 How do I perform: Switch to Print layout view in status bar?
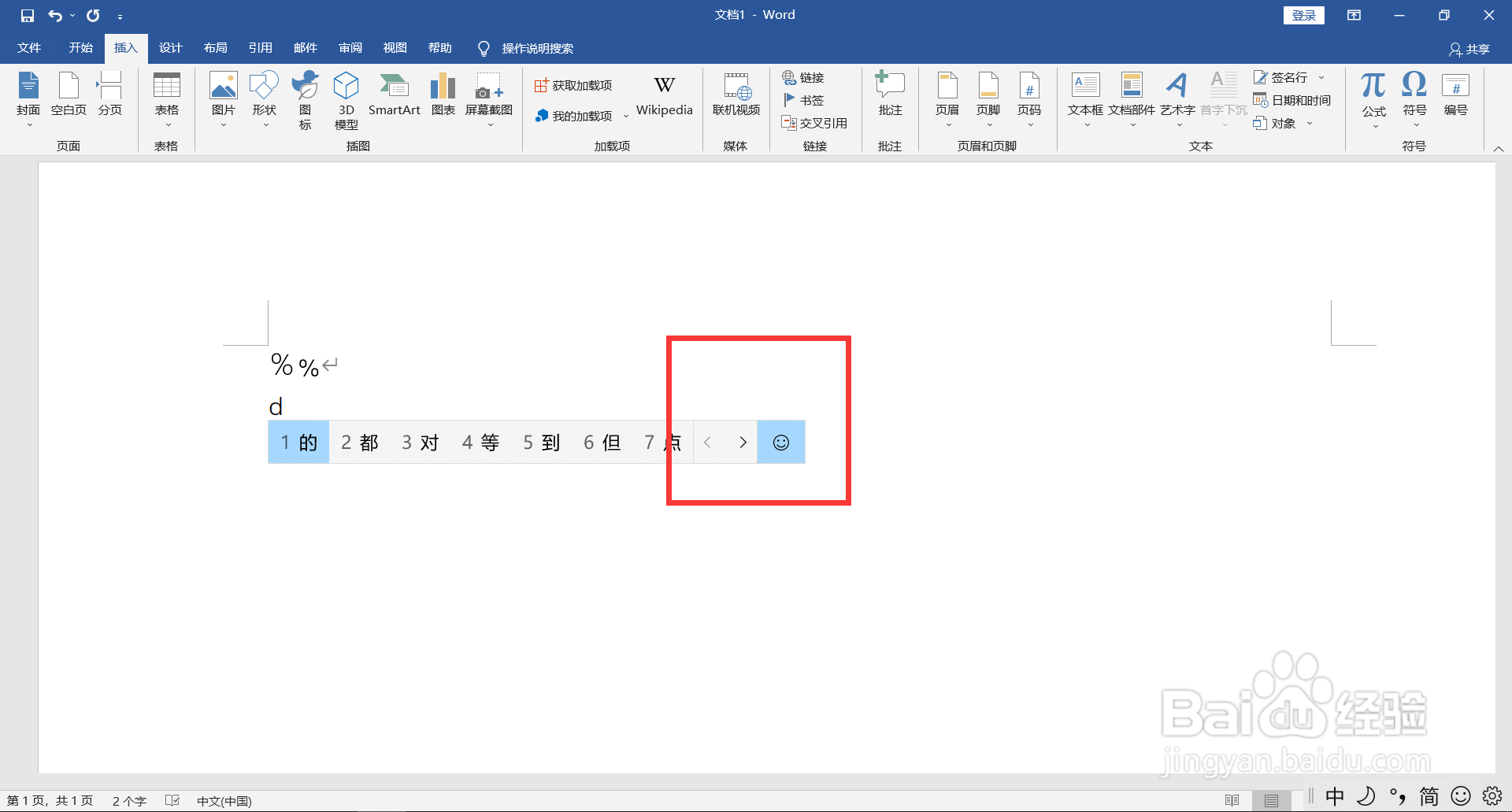point(1271,800)
